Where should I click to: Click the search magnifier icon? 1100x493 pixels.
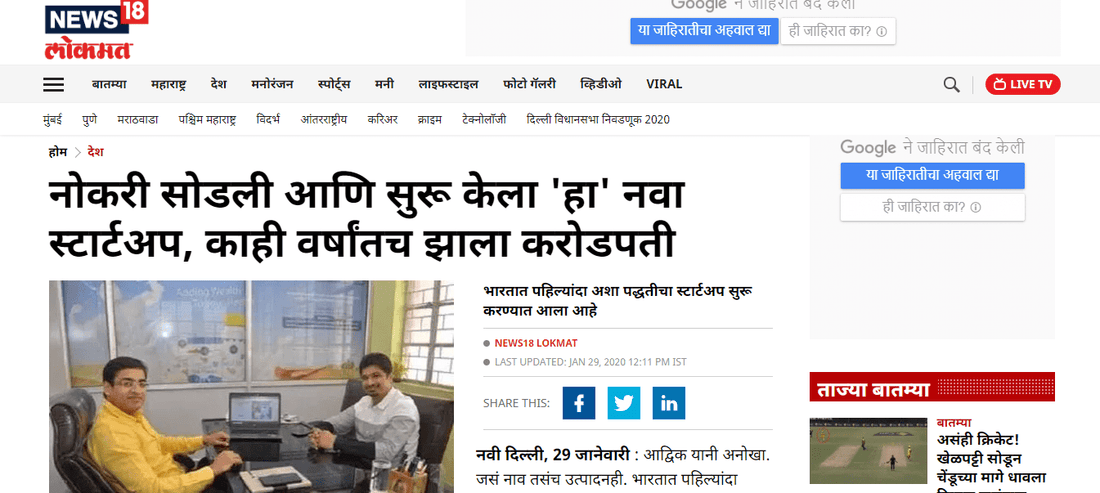click(x=951, y=85)
